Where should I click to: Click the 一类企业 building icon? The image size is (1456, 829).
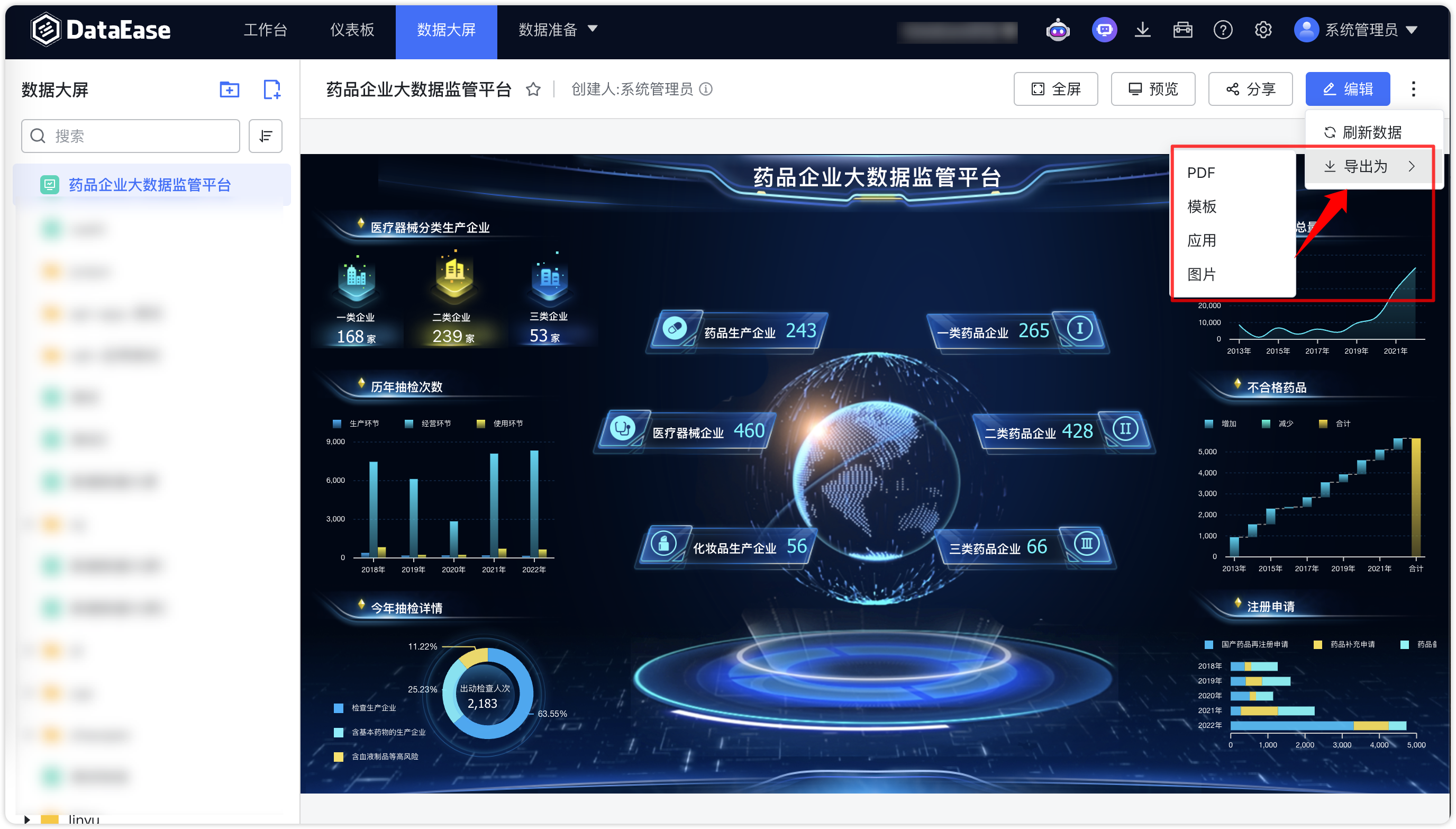[x=356, y=280]
